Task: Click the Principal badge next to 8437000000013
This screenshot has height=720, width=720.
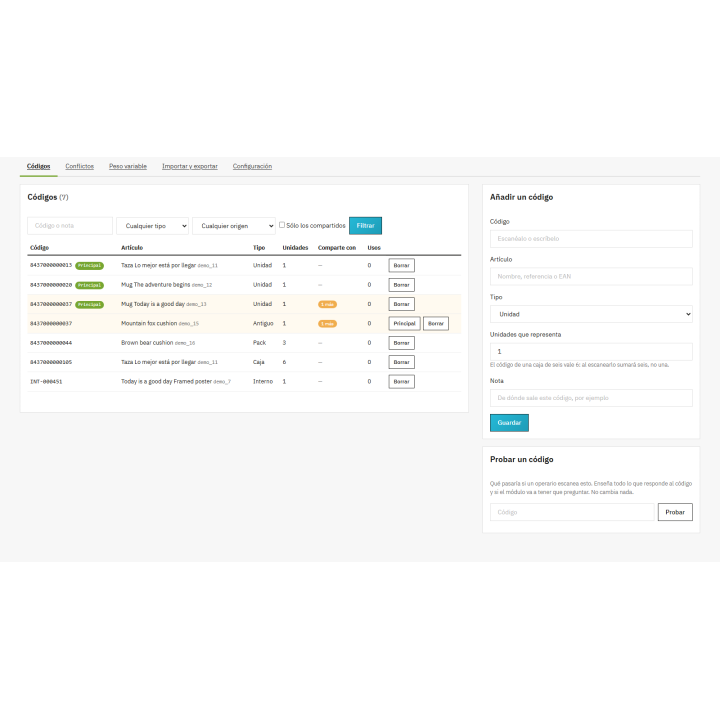Action: 90,266
